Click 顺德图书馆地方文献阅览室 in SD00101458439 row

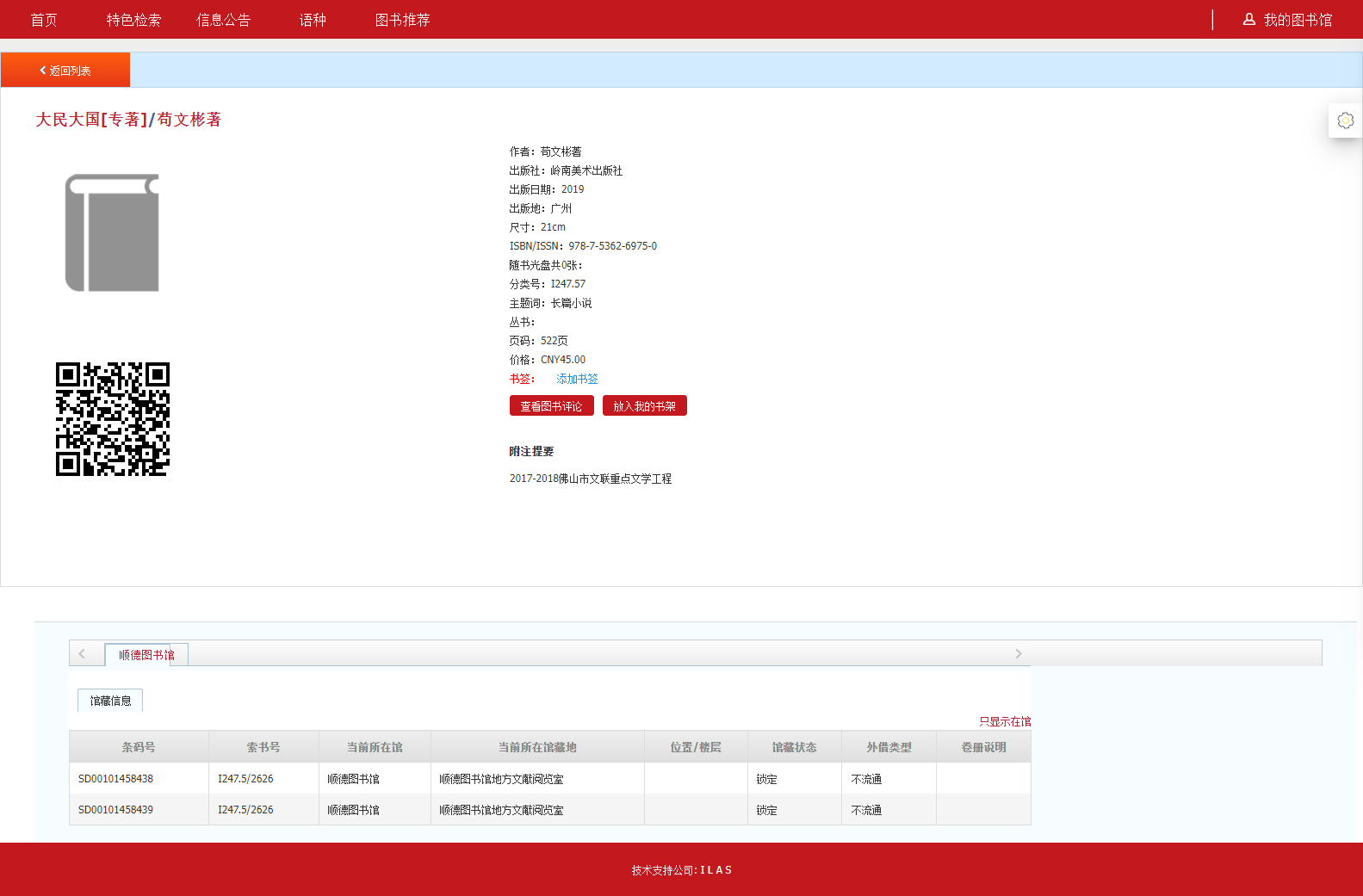tap(501, 810)
